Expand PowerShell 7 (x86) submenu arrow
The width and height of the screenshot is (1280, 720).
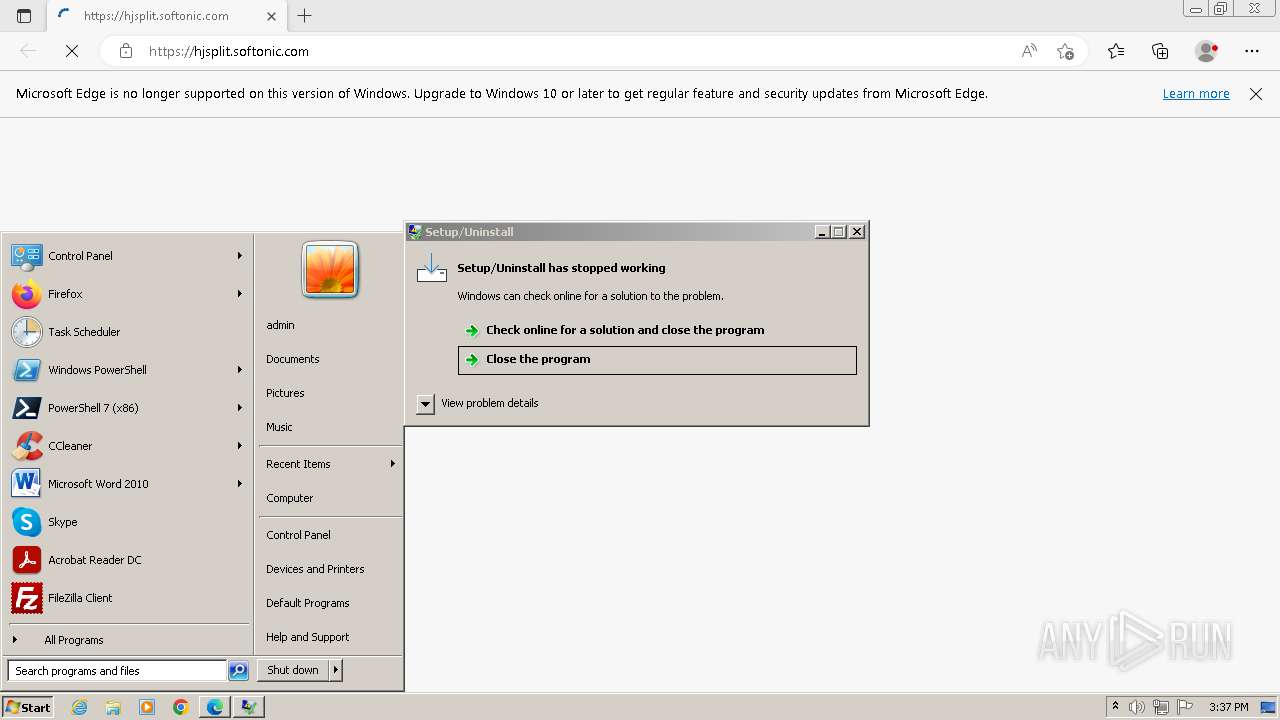[x=240, y=408]
